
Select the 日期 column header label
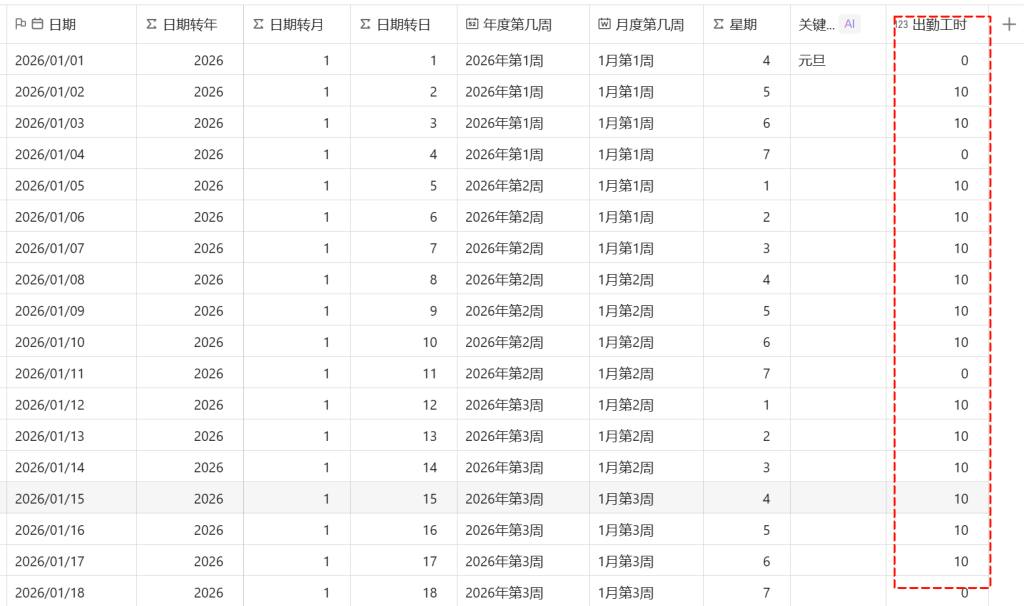click(x=62, y=25)
